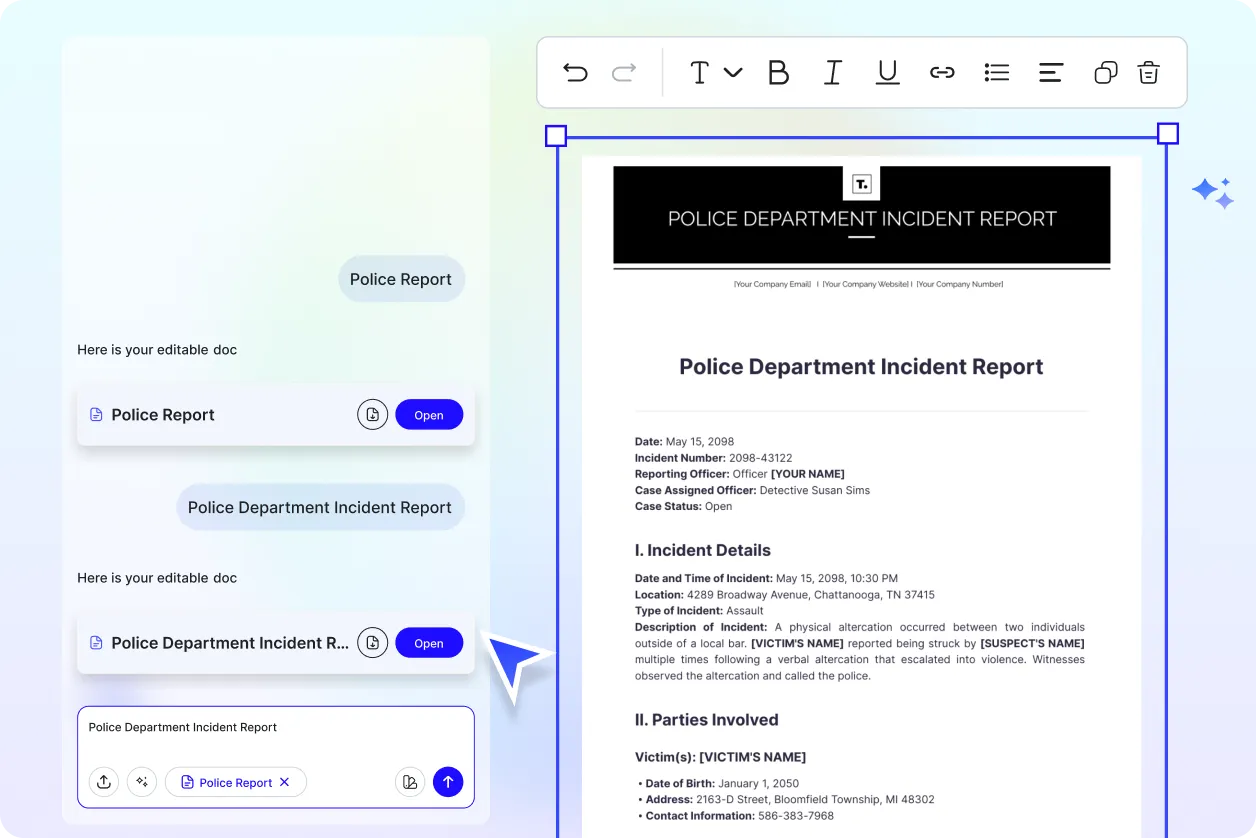Click the undo arrow in toolbar
Image resolution: width=1256 pixels, height=838 pixels.
[x=575, y=72]
